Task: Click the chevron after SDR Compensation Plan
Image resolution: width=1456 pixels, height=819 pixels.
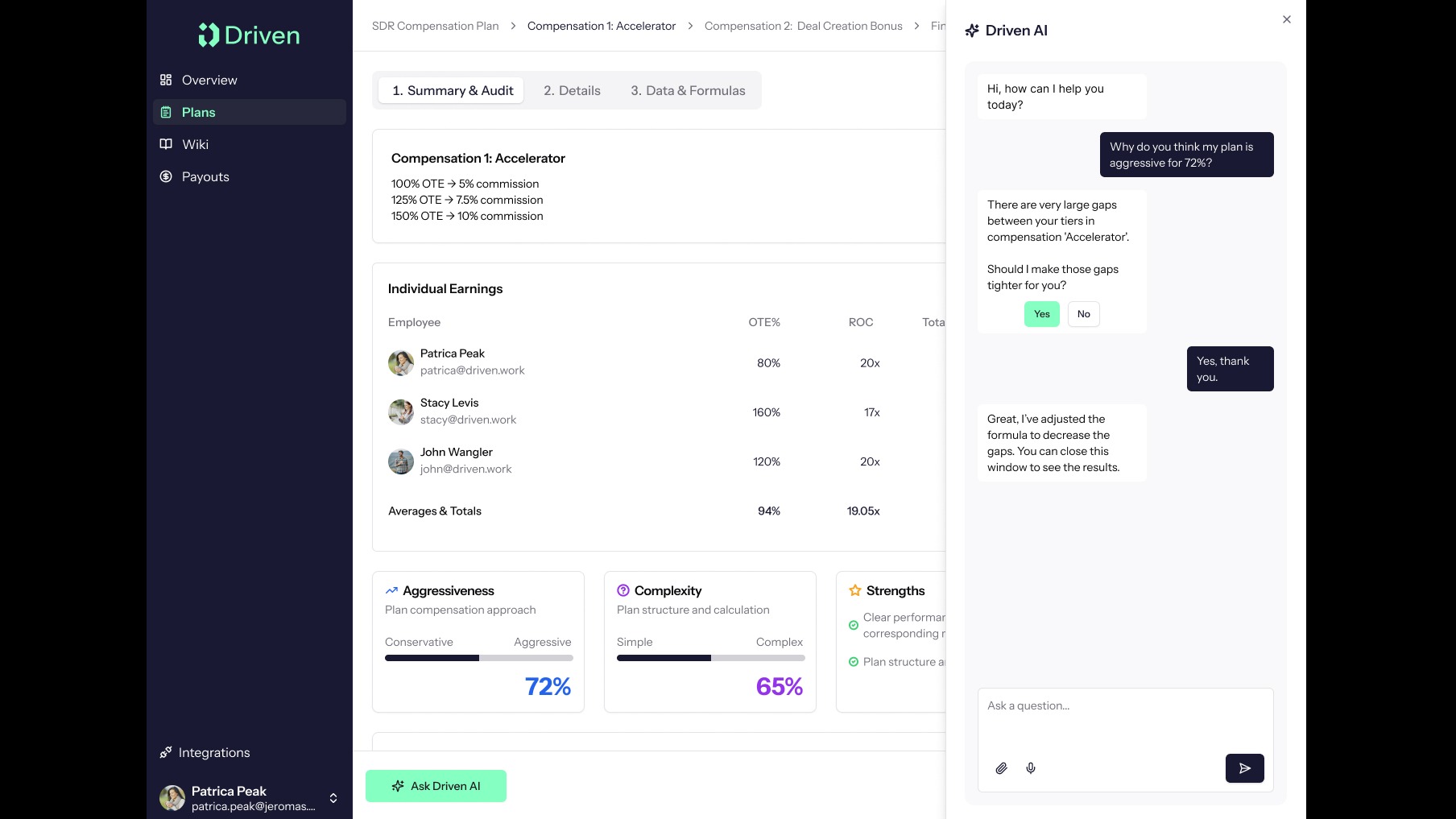Action: pos(513,26)
